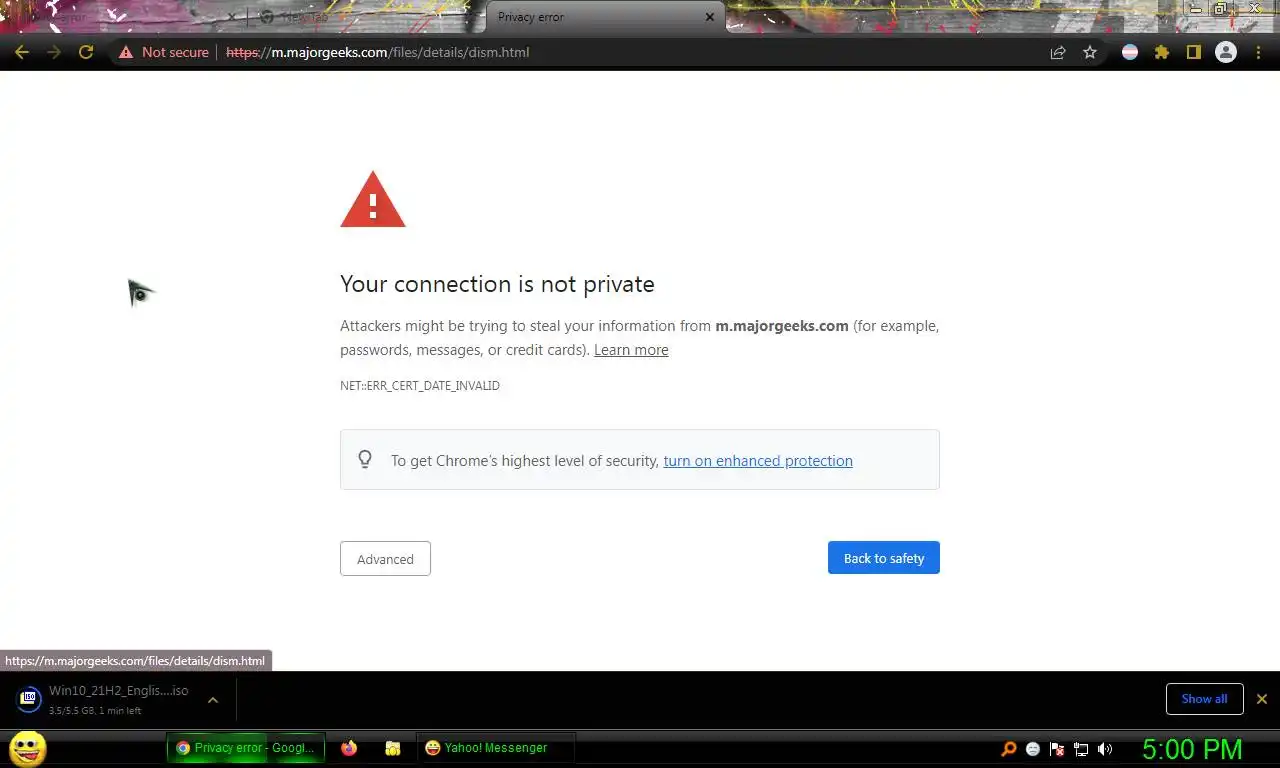Expand the download item options chevron

click(213, 700)
